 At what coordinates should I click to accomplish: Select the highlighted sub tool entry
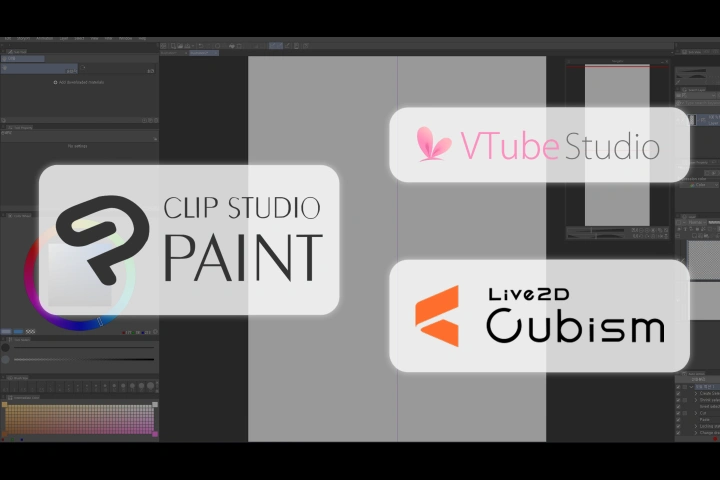click(39, 68)
